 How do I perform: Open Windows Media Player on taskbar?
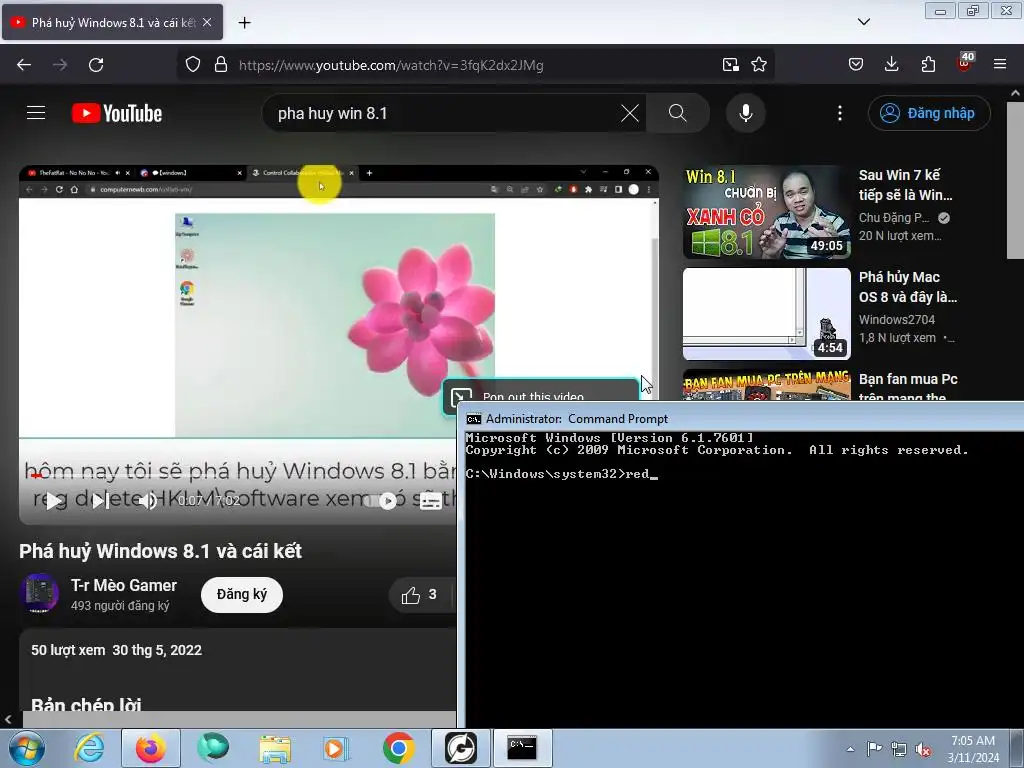pyautogui.click(x=336, y=748)
